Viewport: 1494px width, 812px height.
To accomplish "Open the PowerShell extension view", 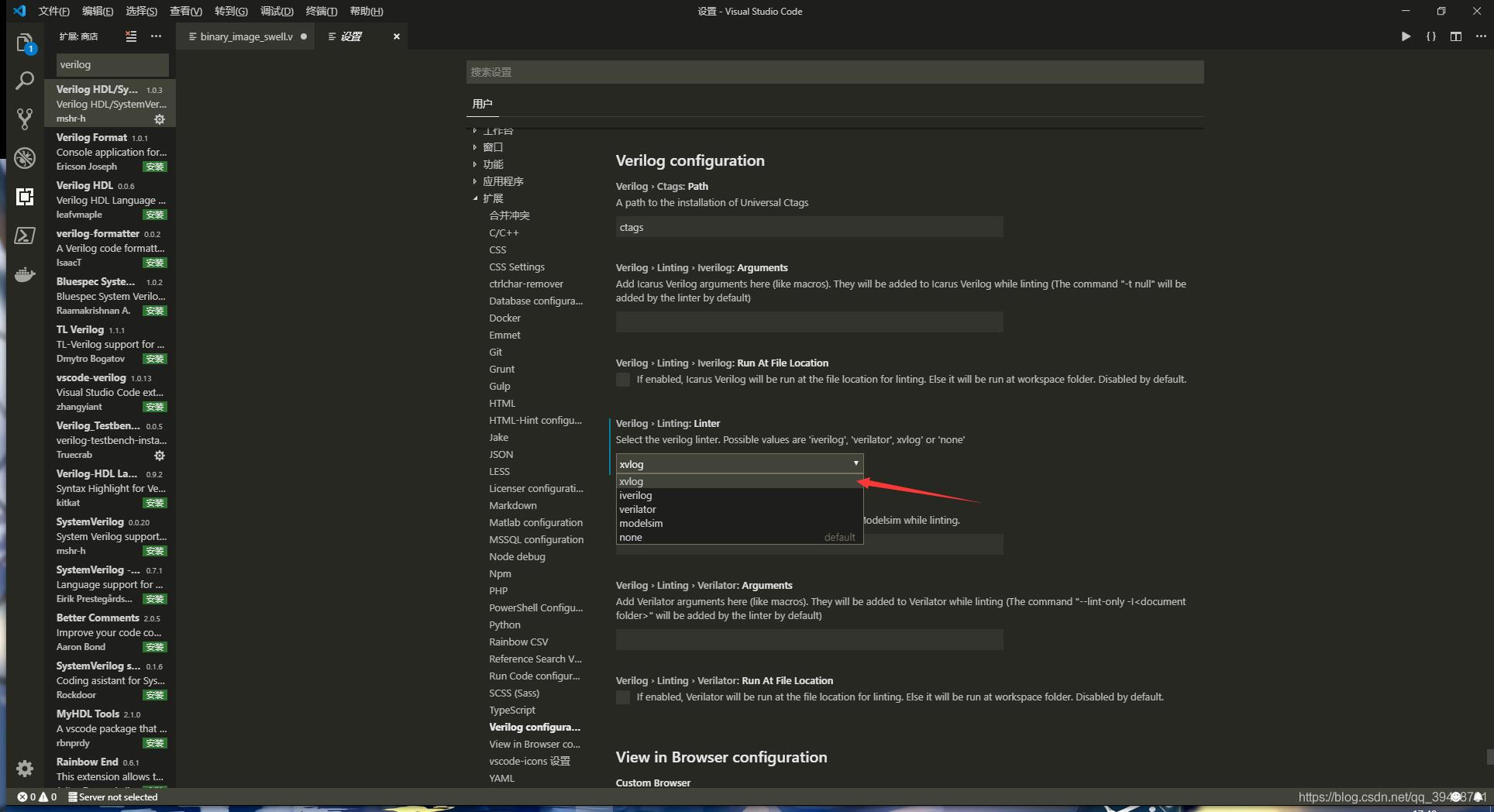I will tap(24, 236).
